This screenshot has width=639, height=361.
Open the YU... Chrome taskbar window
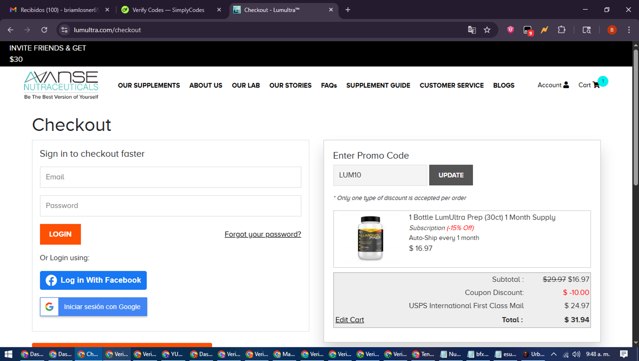[172, 354]
